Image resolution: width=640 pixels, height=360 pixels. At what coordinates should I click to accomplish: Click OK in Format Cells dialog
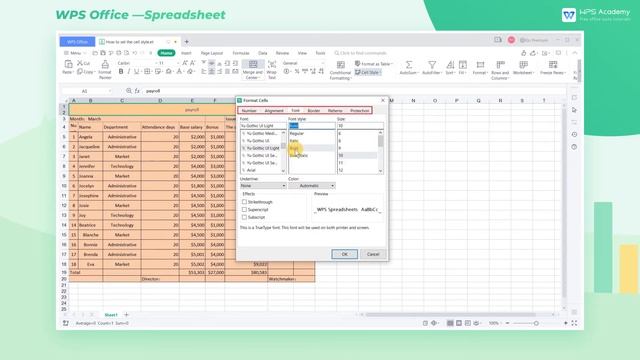pyautogui.click(x=344, y=254)
